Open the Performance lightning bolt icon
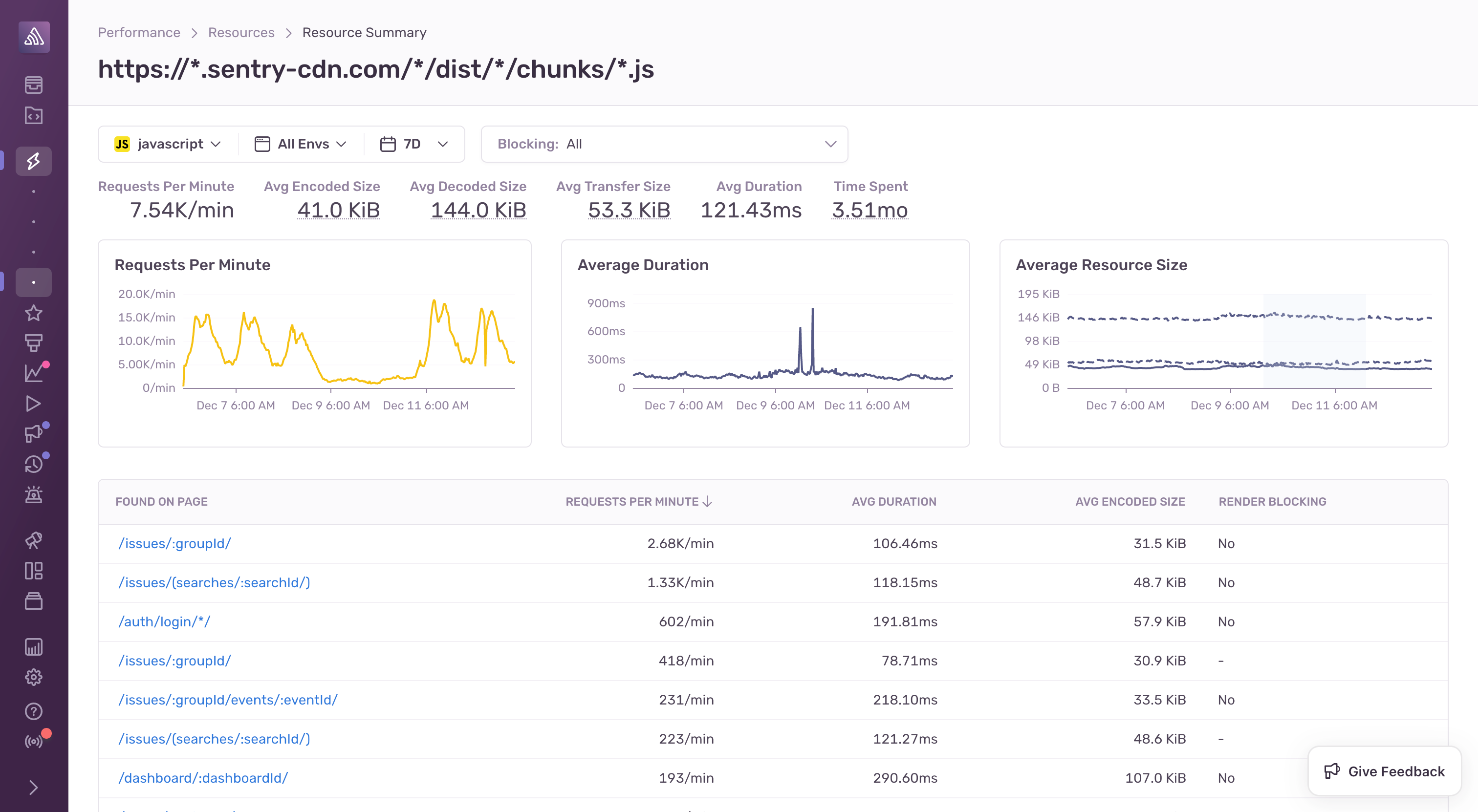This screenshot has width=1478, height=812. tap(34, 161)
